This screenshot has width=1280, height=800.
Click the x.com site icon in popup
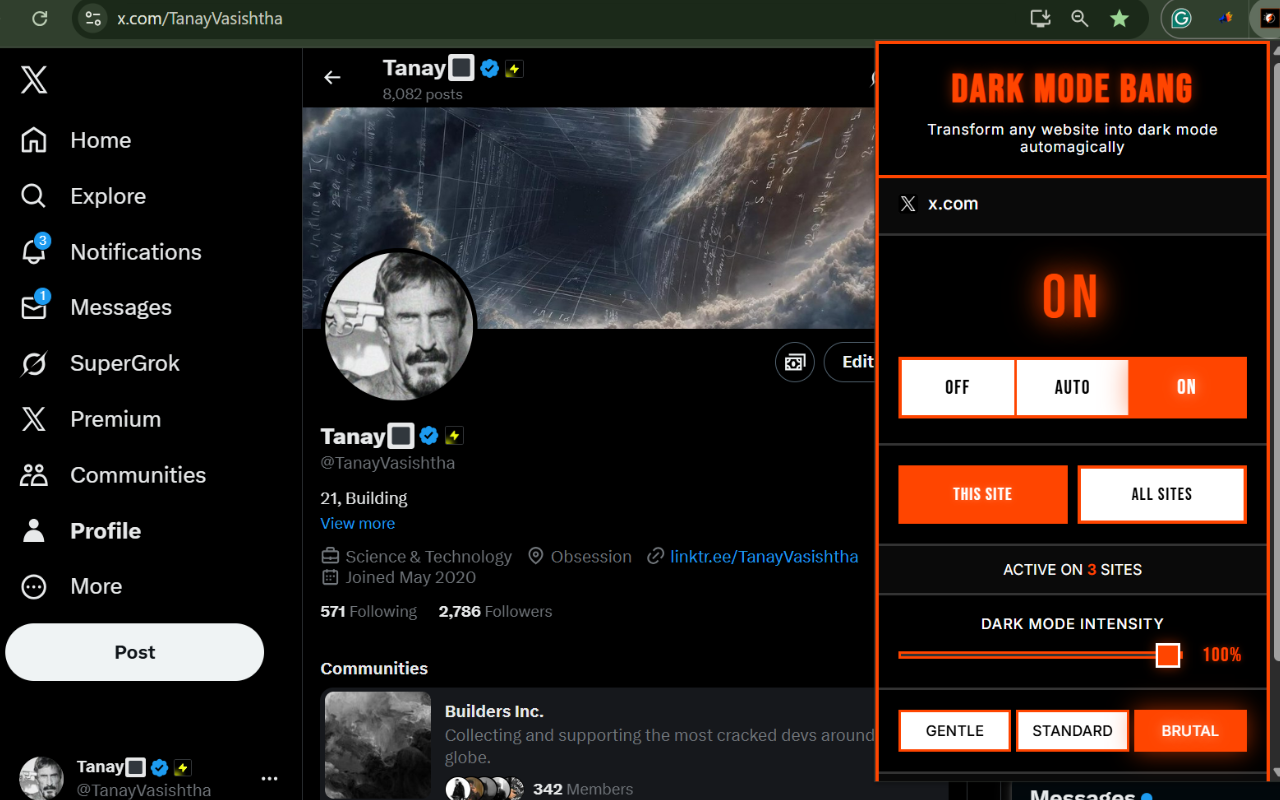tap(908, 204)
